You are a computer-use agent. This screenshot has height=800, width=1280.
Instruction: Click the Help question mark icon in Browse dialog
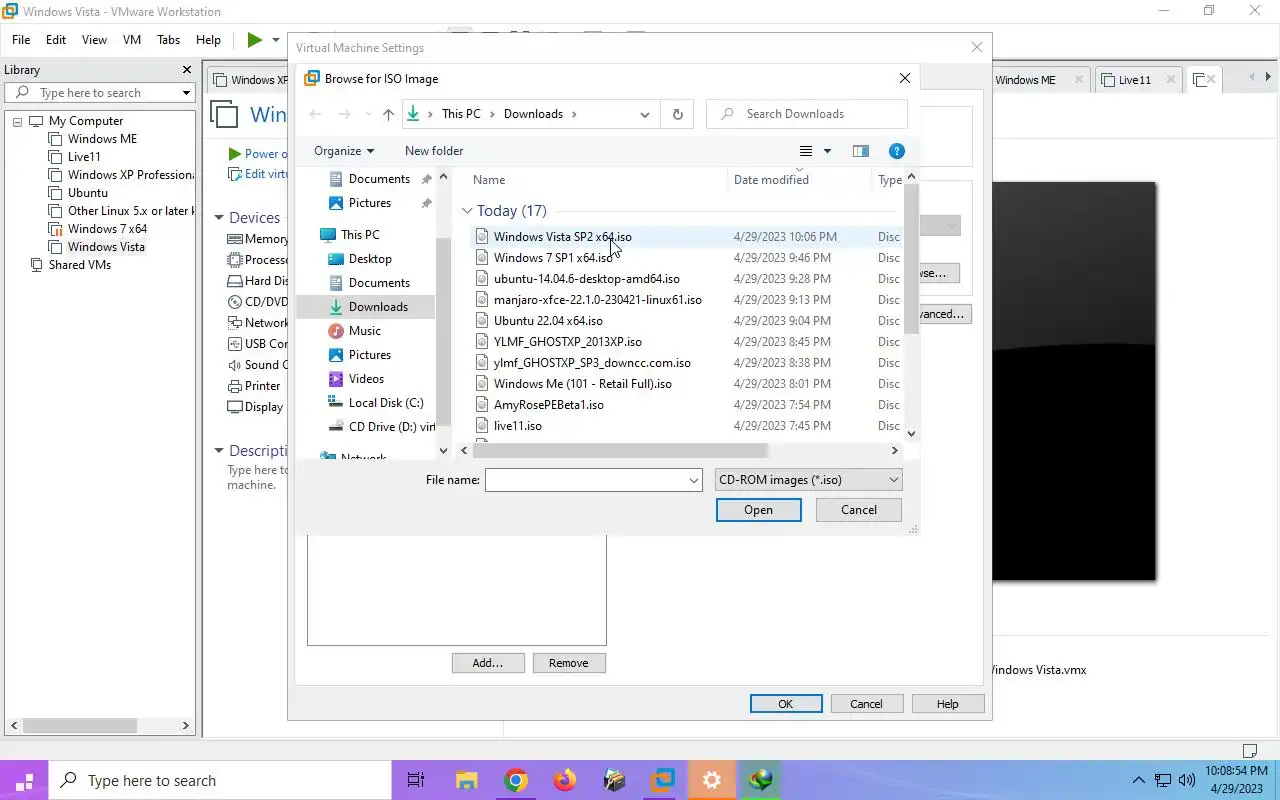click(x=897, y=151)
